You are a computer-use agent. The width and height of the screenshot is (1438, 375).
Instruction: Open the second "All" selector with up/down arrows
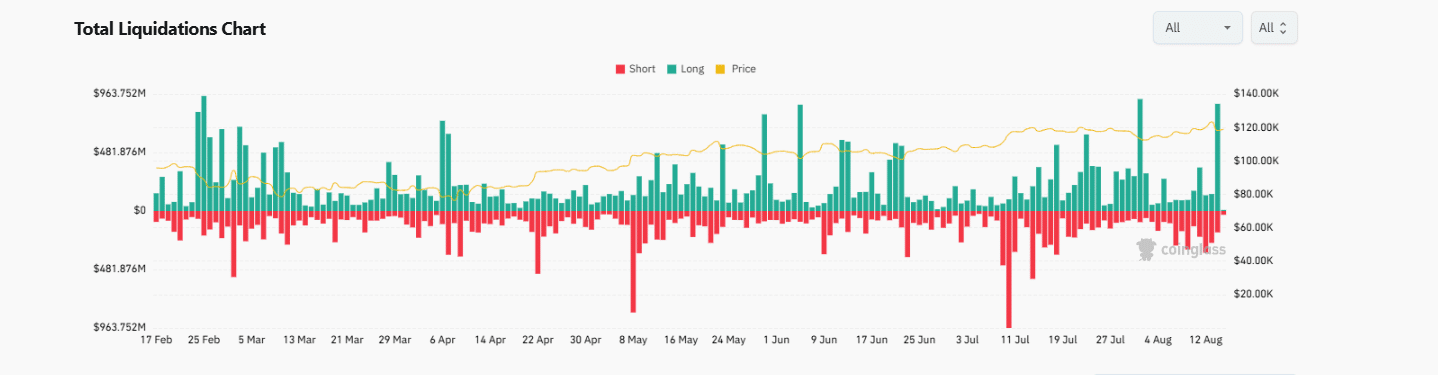click(x=1274, y=28)
